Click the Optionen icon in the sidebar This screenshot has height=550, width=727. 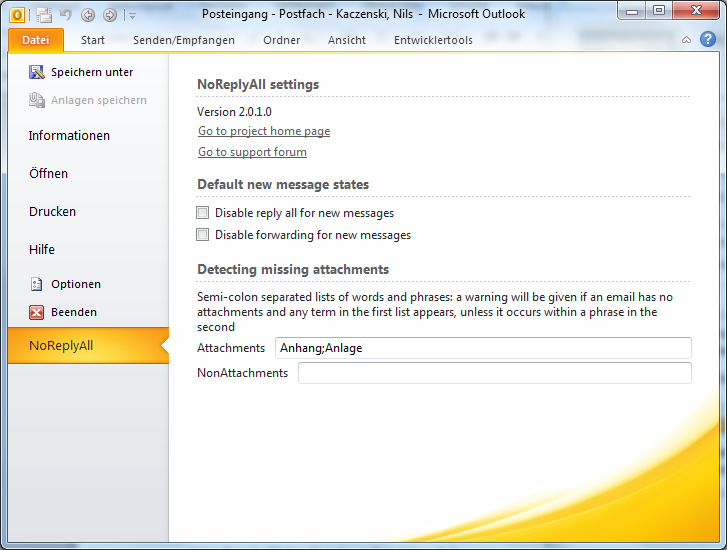(37, 284)
